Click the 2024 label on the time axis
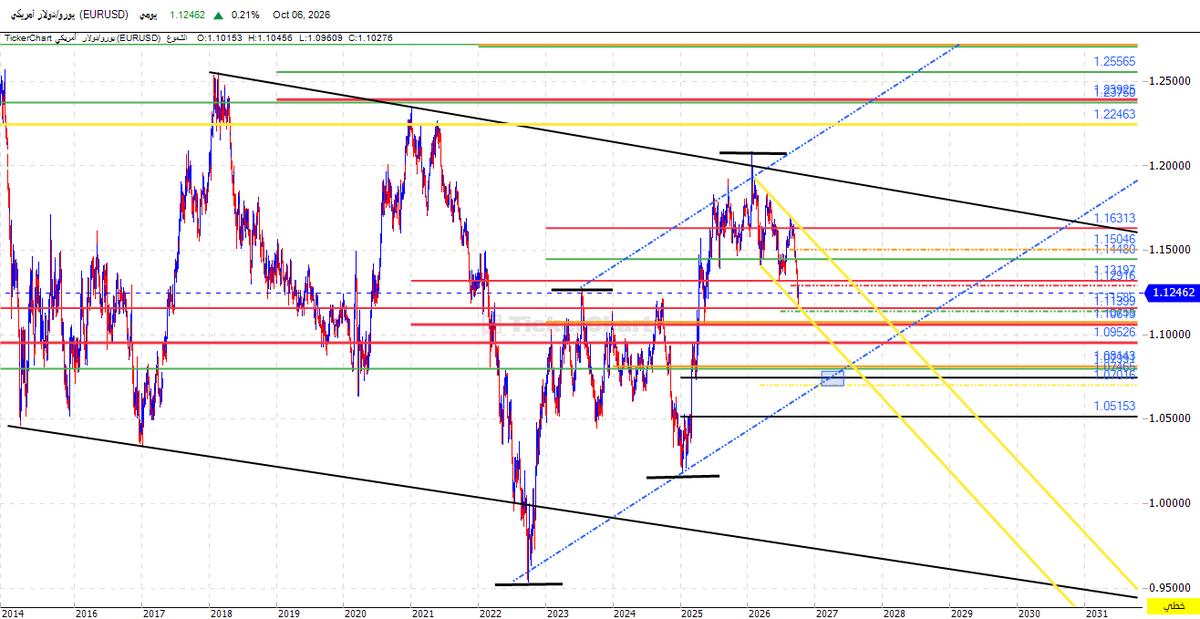Viewport: 1200px width, 619px height. pyautogui.click(x=624, y=612)
